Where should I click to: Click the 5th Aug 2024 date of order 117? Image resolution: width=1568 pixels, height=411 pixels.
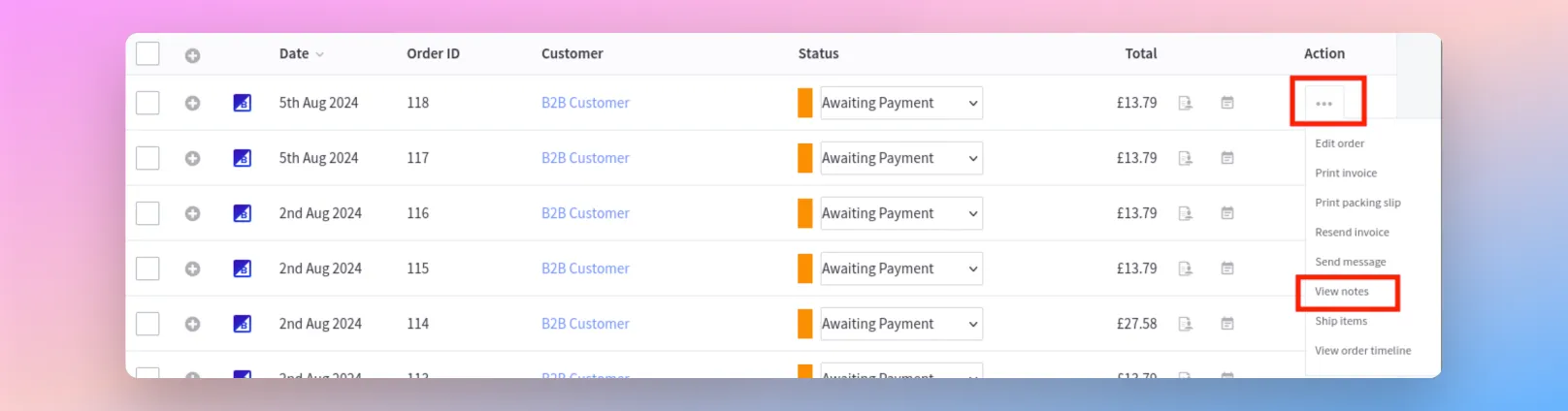click(318, 158)
